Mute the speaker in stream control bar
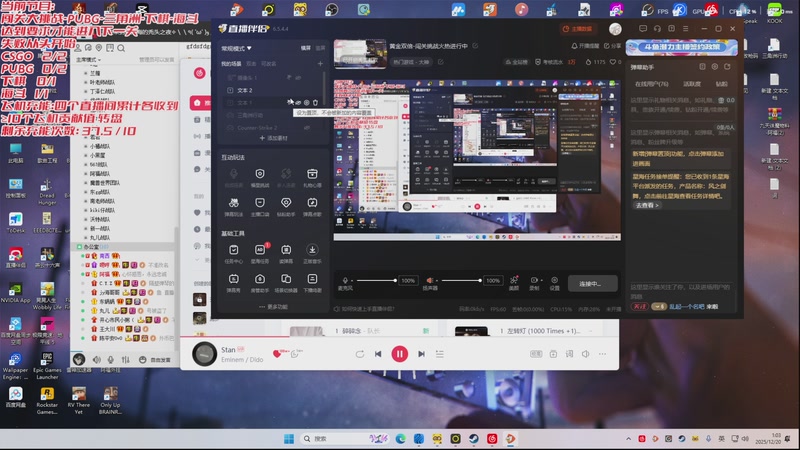Viewport: 800px width, 450px height. (x=430, y=280)
